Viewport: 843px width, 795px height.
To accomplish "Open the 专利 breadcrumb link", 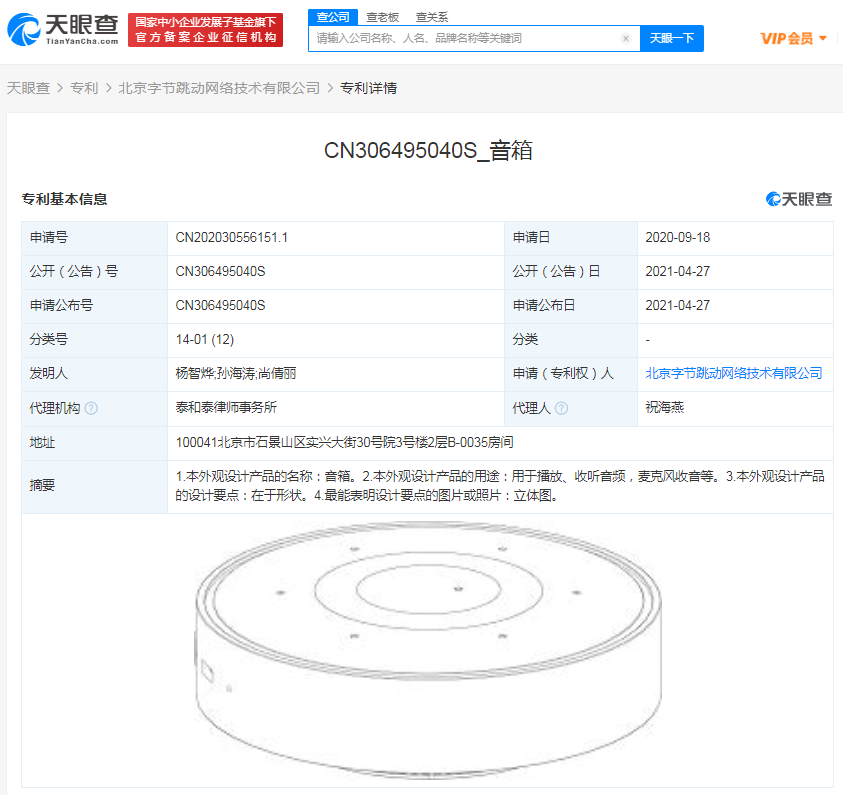I will 84,88.
